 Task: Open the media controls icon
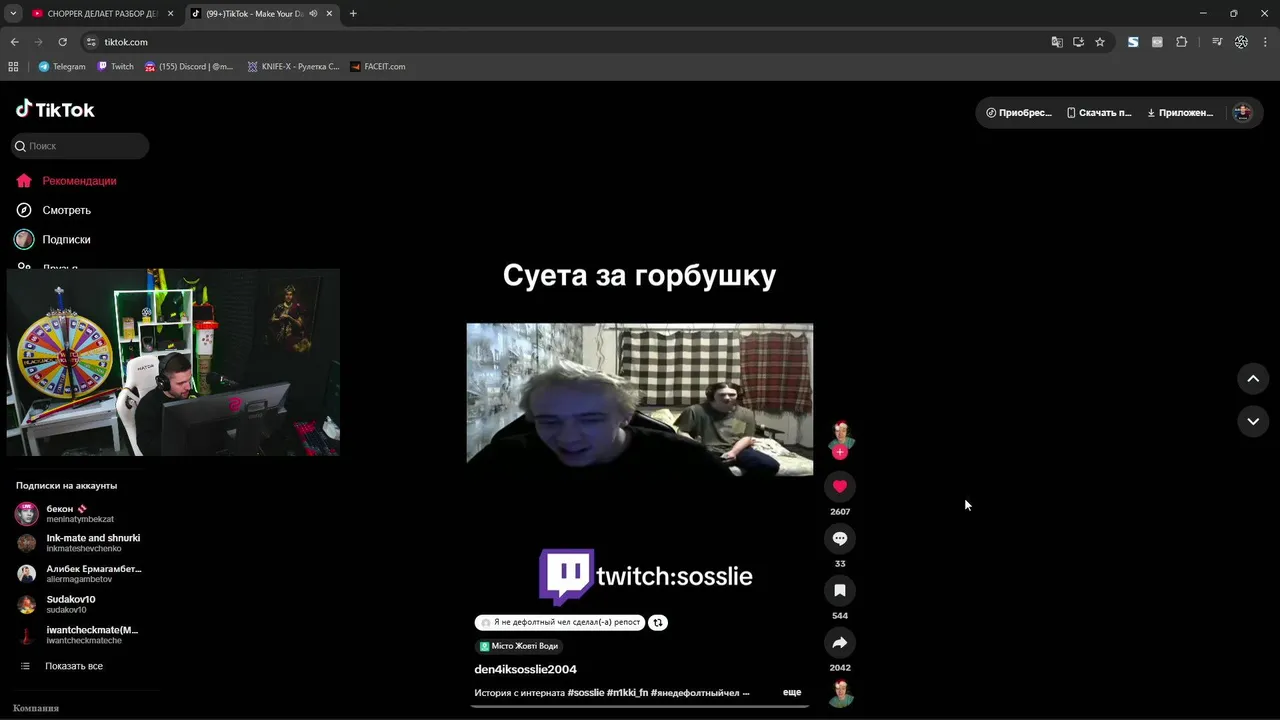[x=1217, y=42]
